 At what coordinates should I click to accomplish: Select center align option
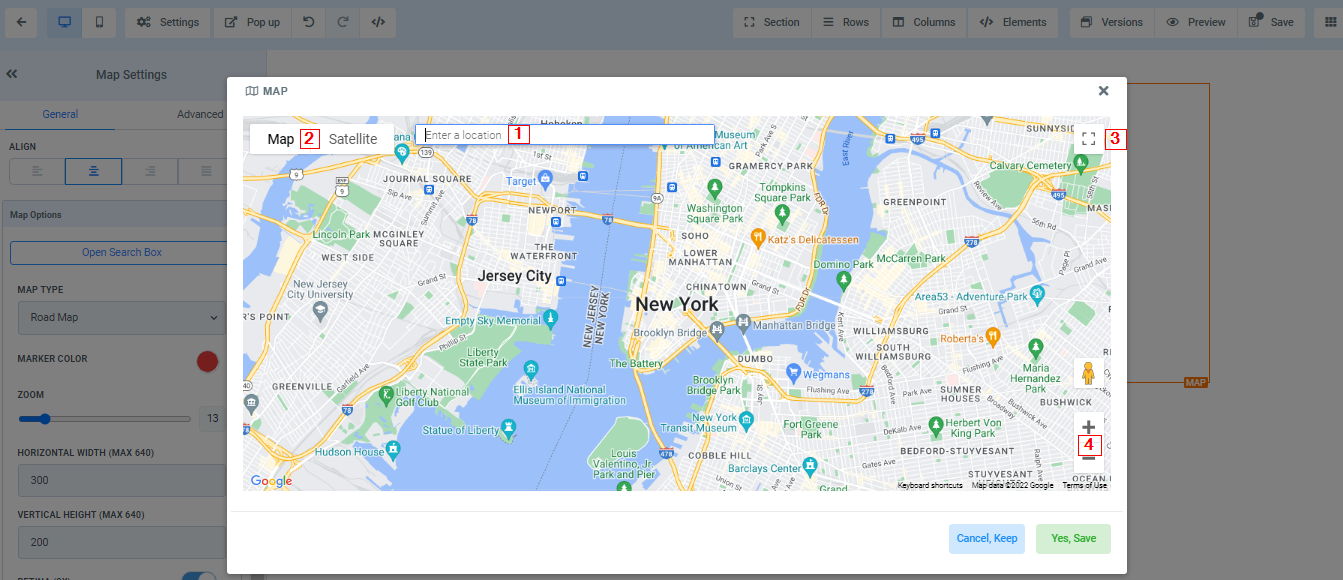coord(93,171)
